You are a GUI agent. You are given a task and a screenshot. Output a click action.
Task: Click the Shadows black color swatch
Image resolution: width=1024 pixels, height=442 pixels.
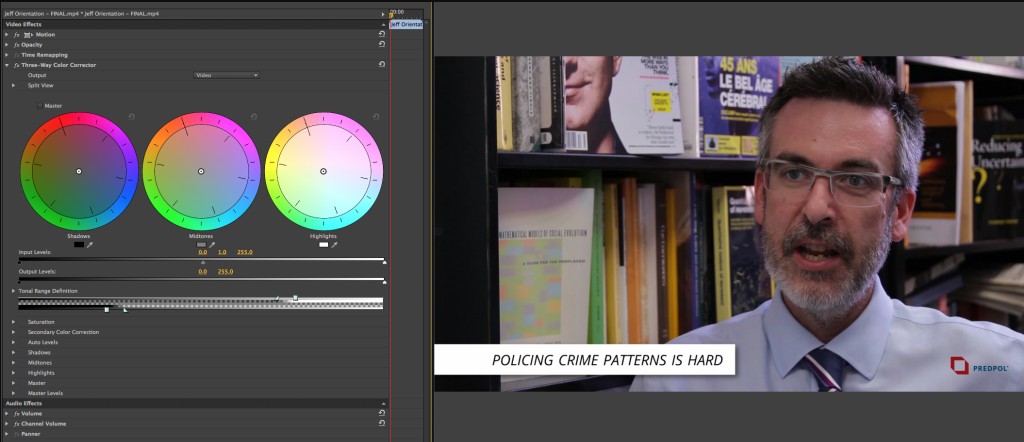pyautogui.click(x=79, y=244)
